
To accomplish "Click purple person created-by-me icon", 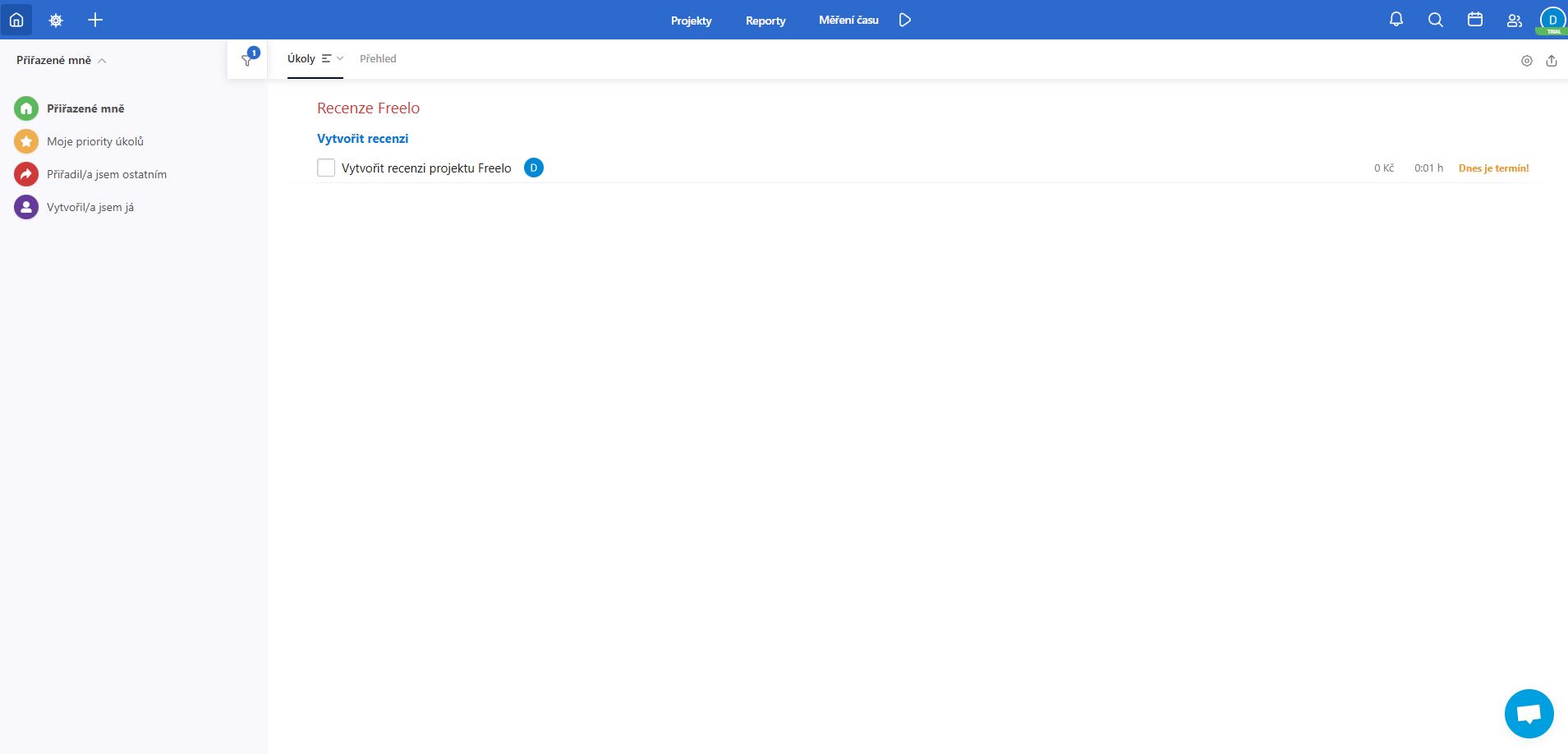I will [x=26, y=207].
